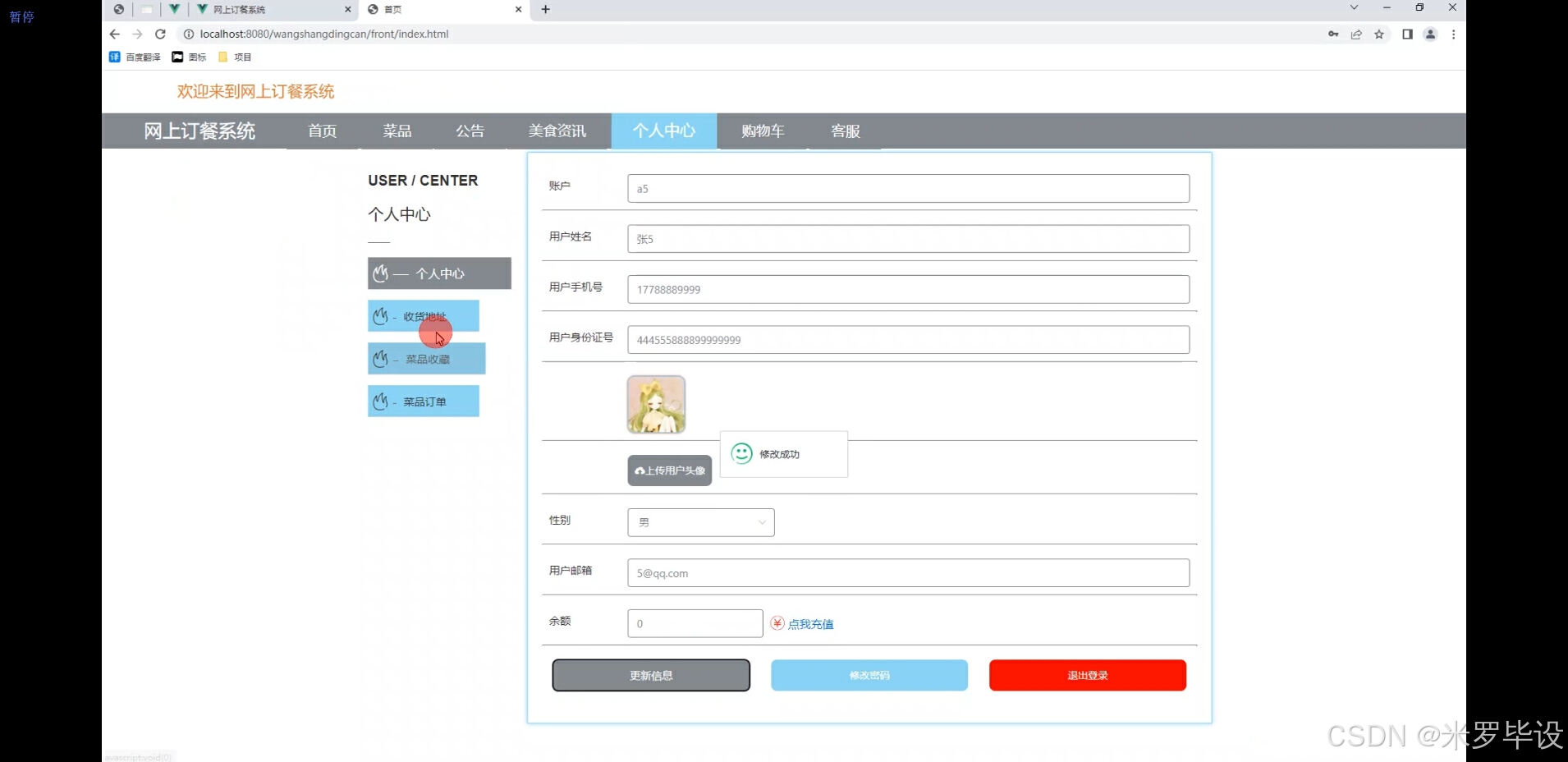Screen dimensions: 1568x762
Task: Open a new browser tab
Action: pyautogui.click(x=546, y=9)
